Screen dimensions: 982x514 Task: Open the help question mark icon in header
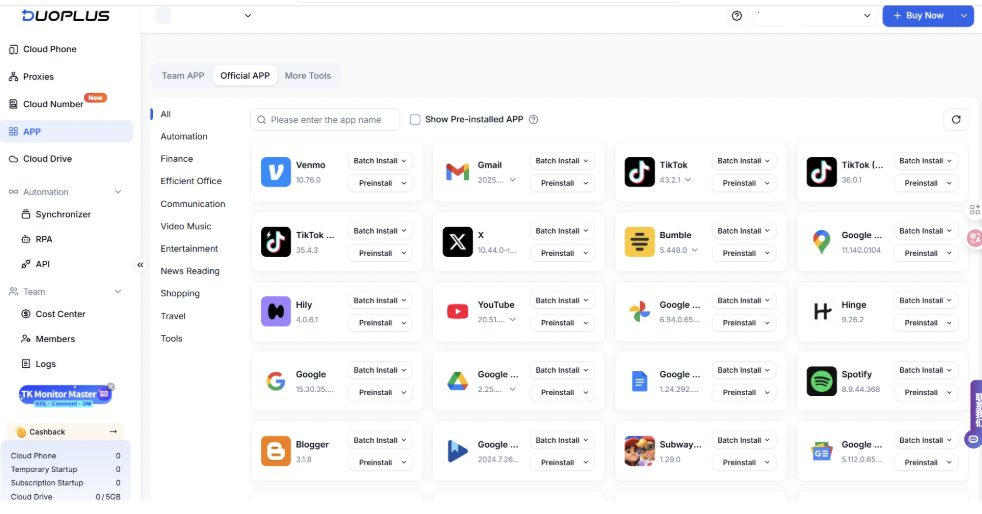(736, 16)
